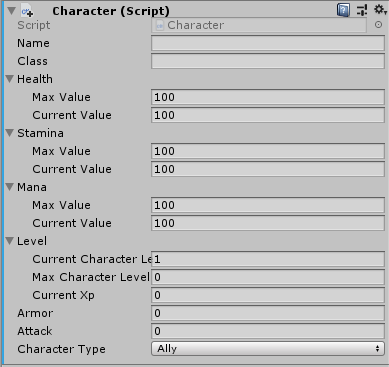Click the Armor value field
The width and height of the screenshot is (389, 367).
pyautogui.click(x=268, y=313)
